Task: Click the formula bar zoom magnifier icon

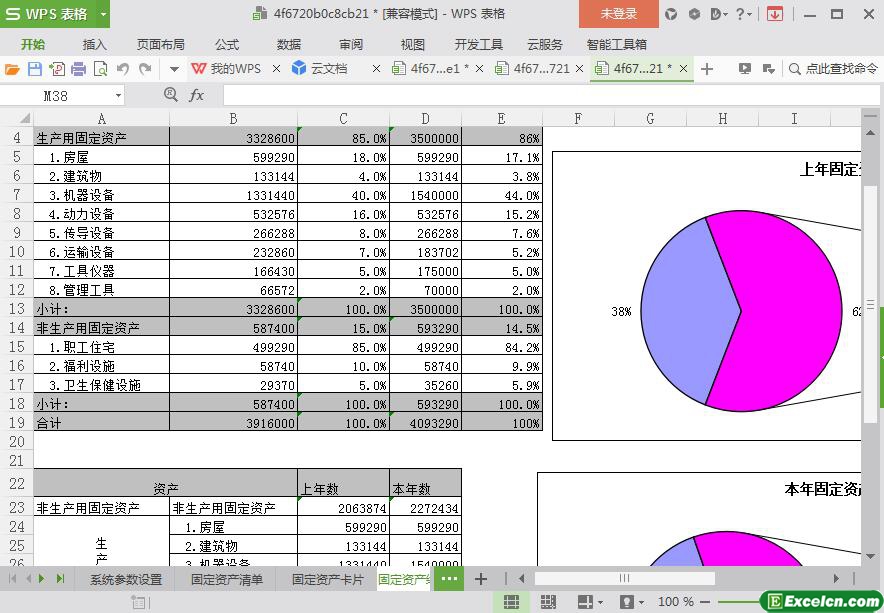Action: [x=170, y=95]
